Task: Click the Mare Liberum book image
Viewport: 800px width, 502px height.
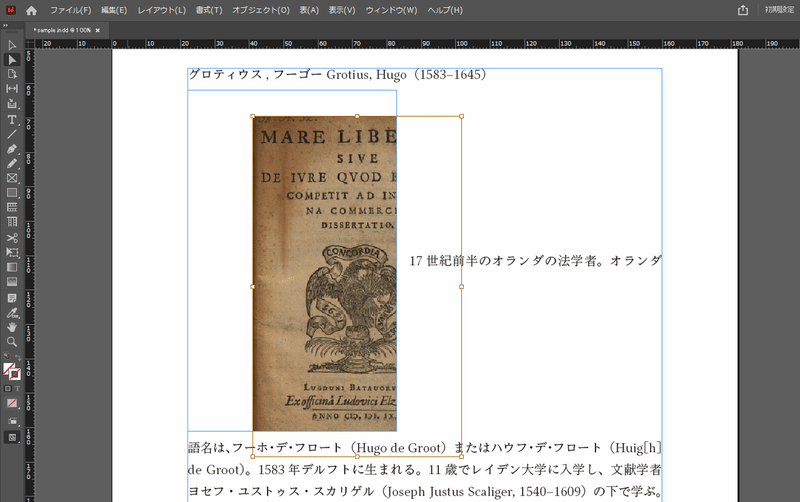Action: 324,273
